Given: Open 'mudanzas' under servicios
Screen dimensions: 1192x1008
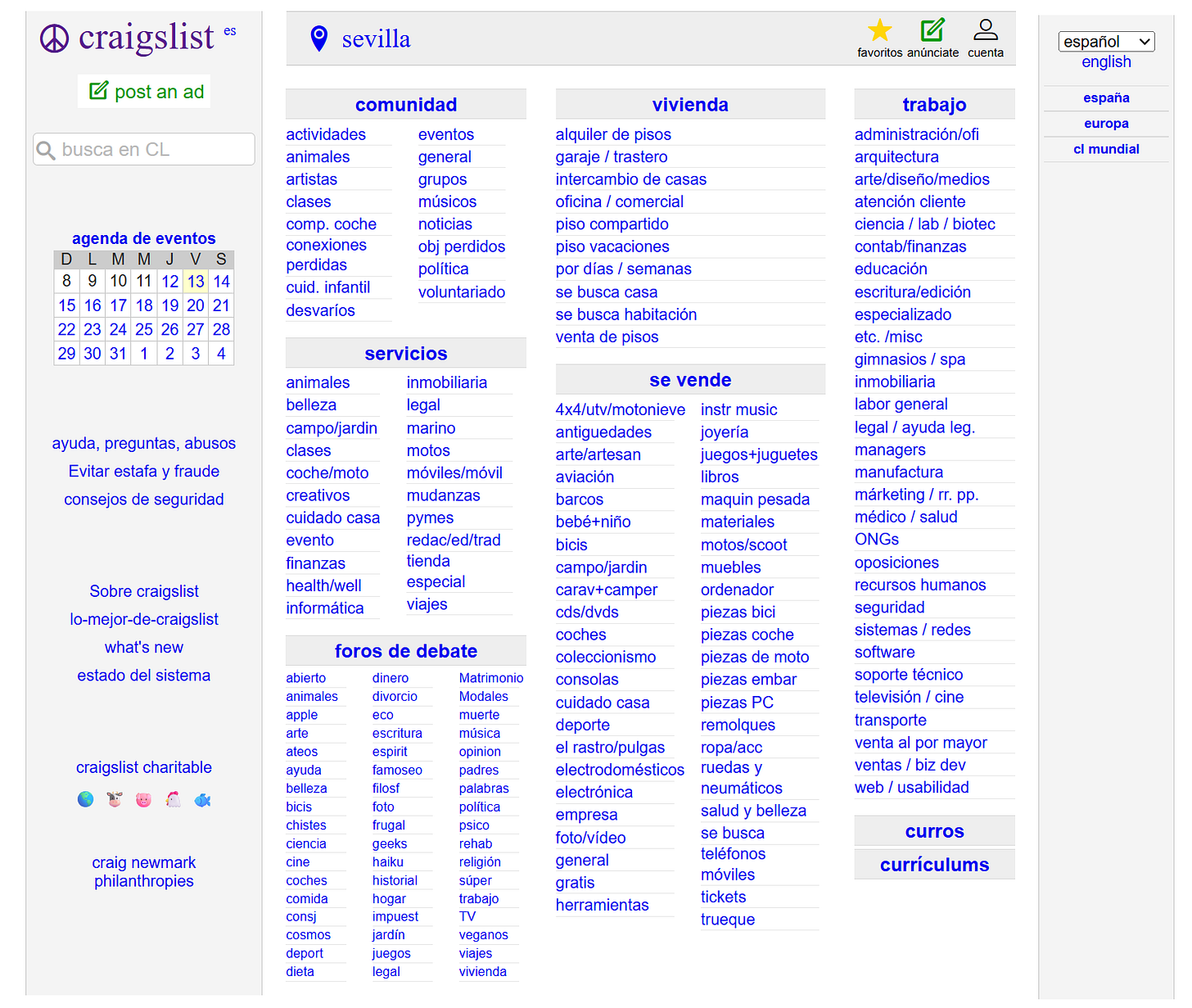Looking at the screenshot, I should (x=444, y=495).
